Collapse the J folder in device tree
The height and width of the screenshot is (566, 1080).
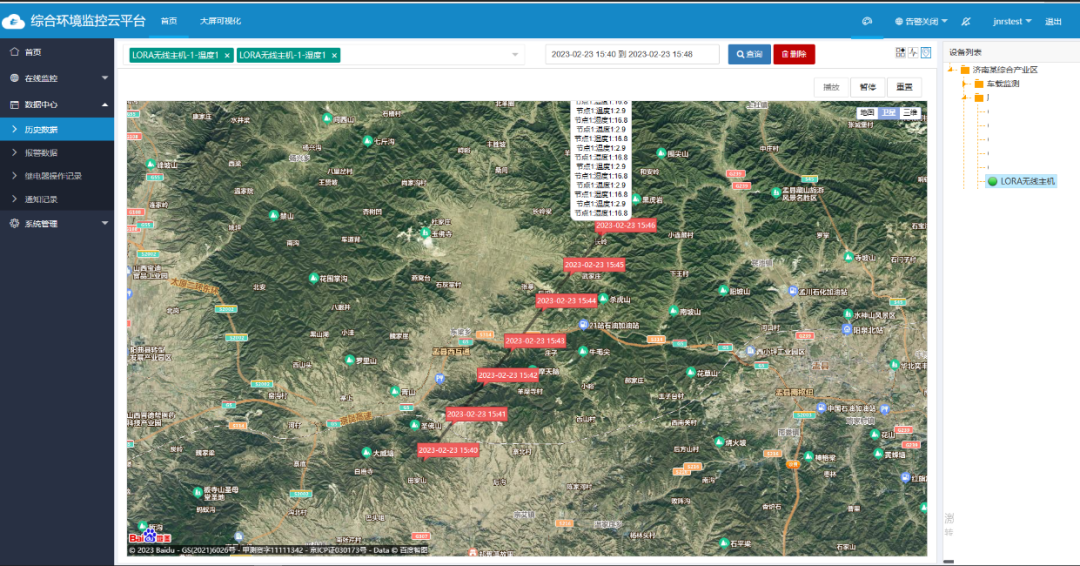point(965,98)
